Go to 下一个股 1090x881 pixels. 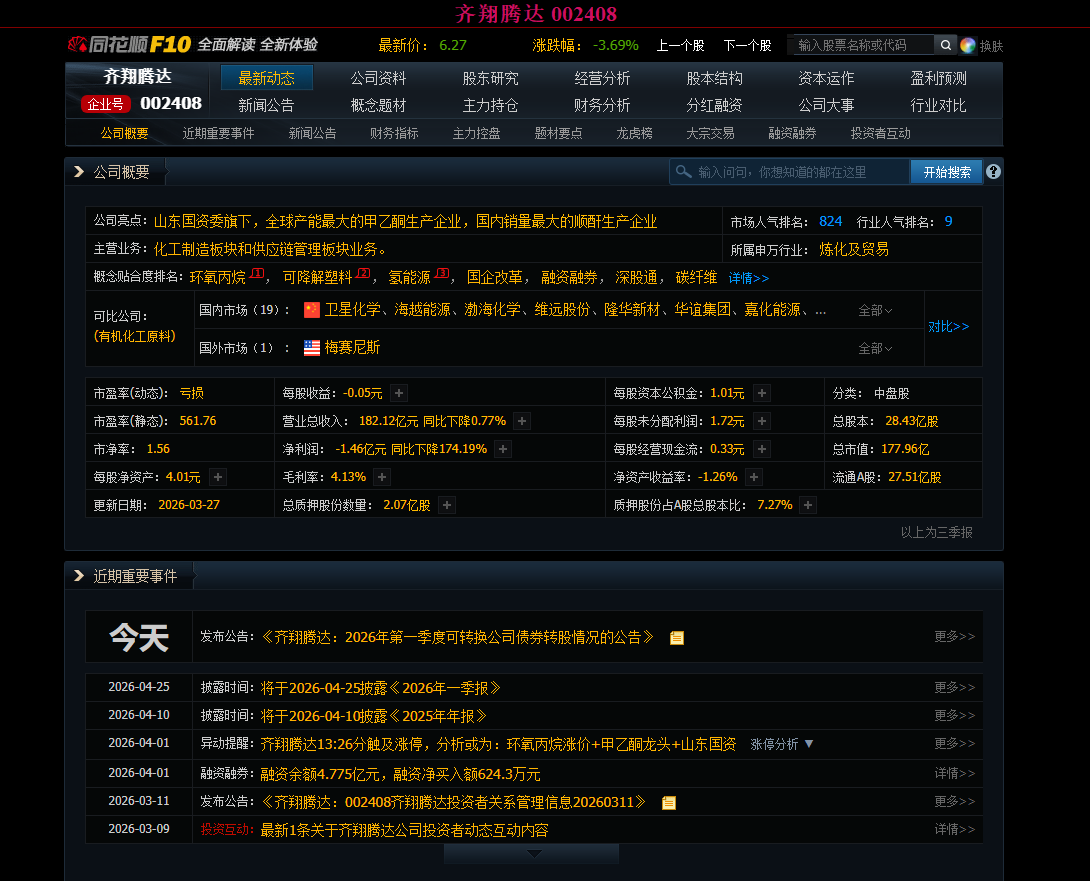click(x=747, y=45)
